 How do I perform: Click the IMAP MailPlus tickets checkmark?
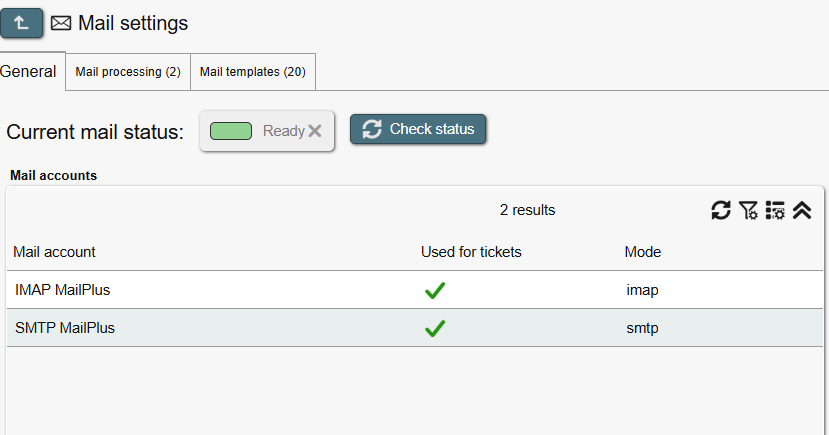(435, 291)
